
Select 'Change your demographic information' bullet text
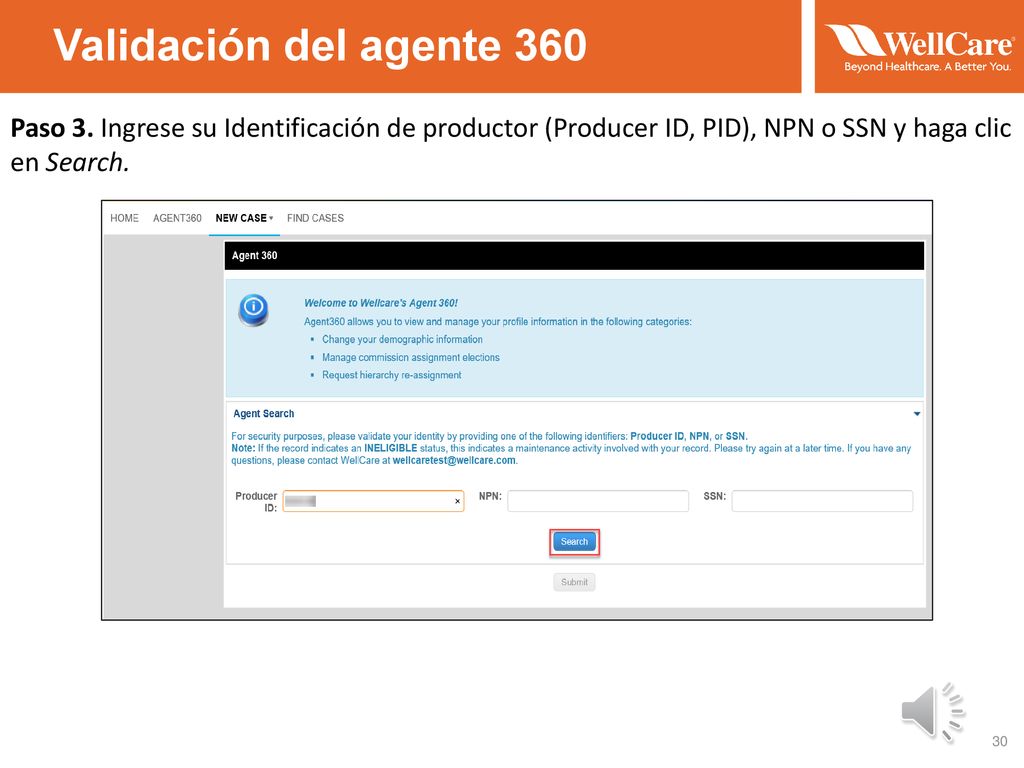click(402, 340)
